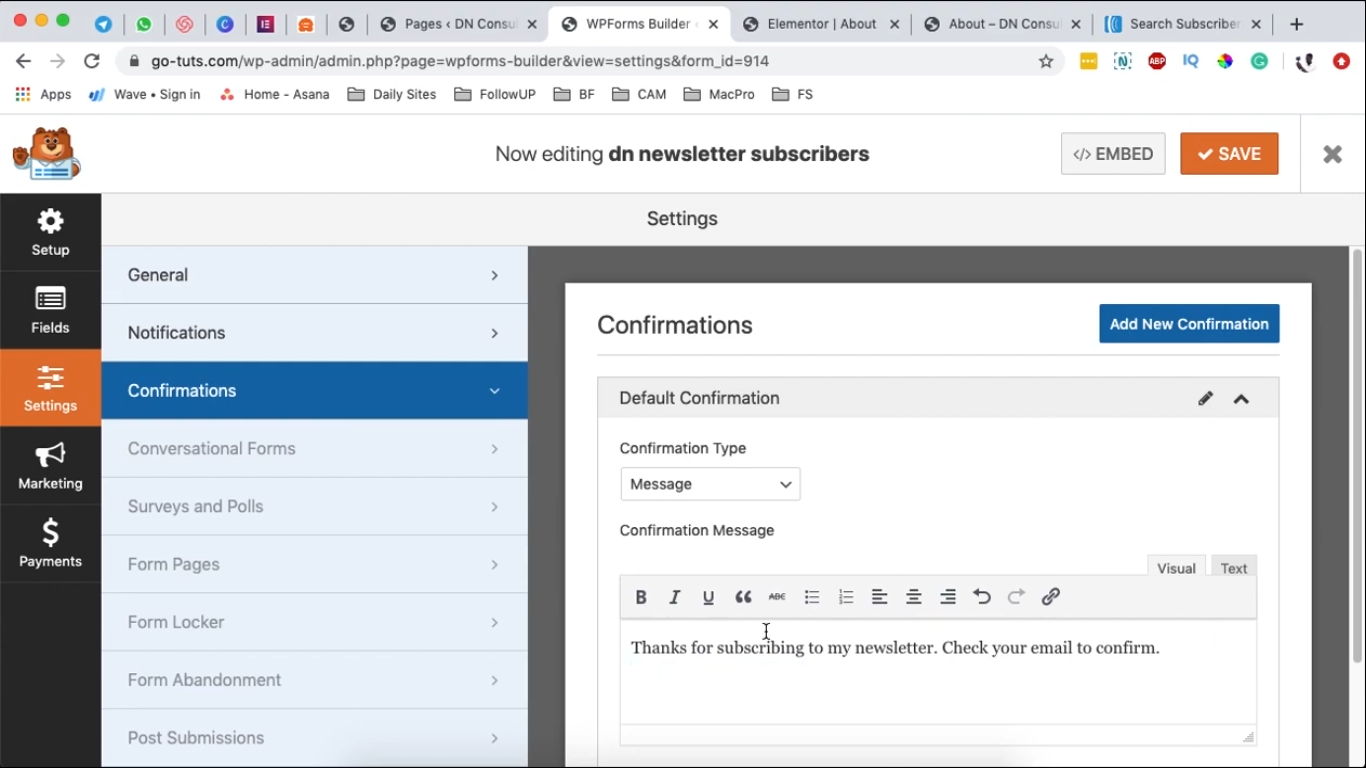Switch to the Text editor tab
Screen dimensions: 1366x768
(x=1234, y=568)
